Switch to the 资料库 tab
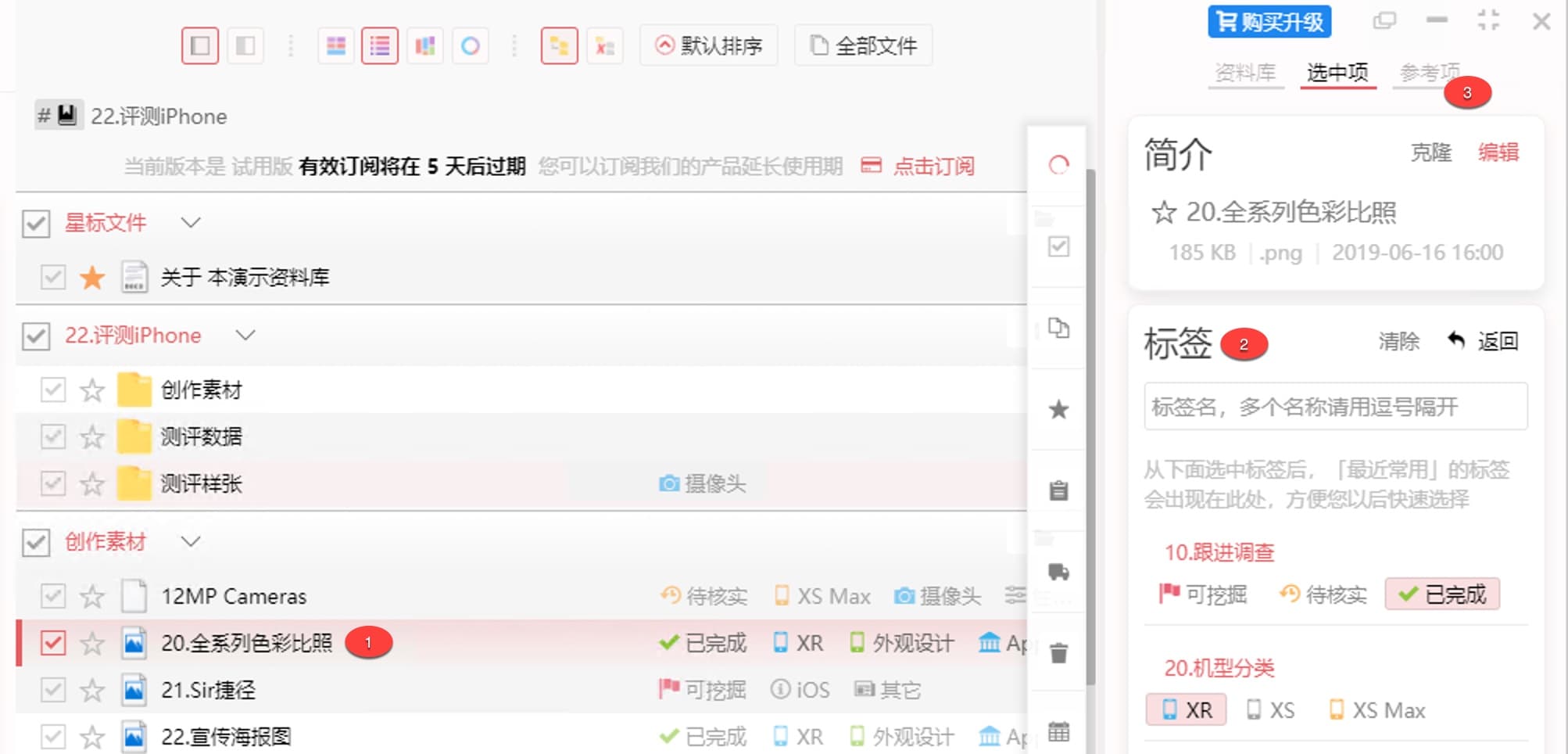 (1245, 73)
